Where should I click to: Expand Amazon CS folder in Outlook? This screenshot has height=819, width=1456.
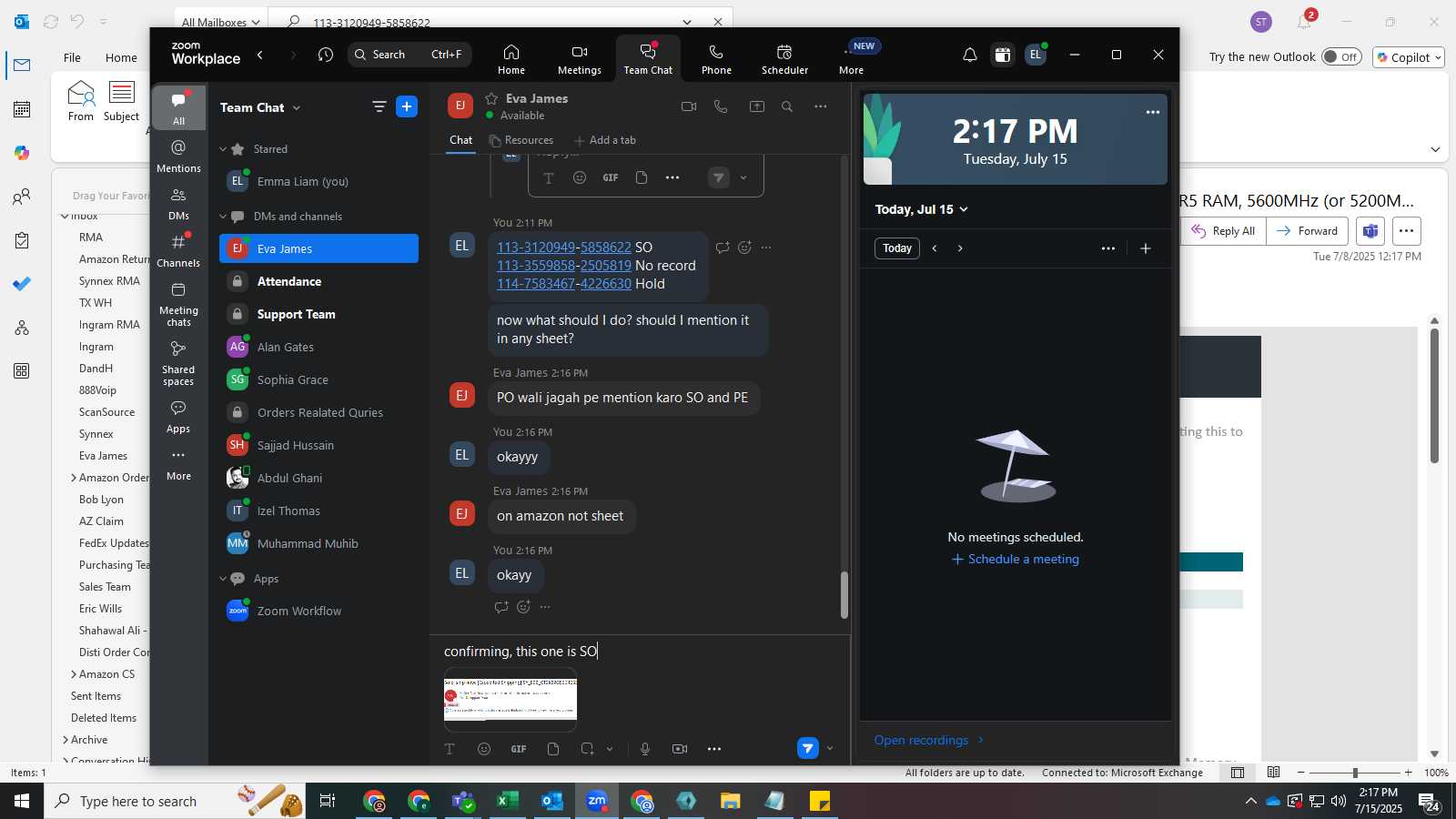pyautogui.click(x=74, y=674)
